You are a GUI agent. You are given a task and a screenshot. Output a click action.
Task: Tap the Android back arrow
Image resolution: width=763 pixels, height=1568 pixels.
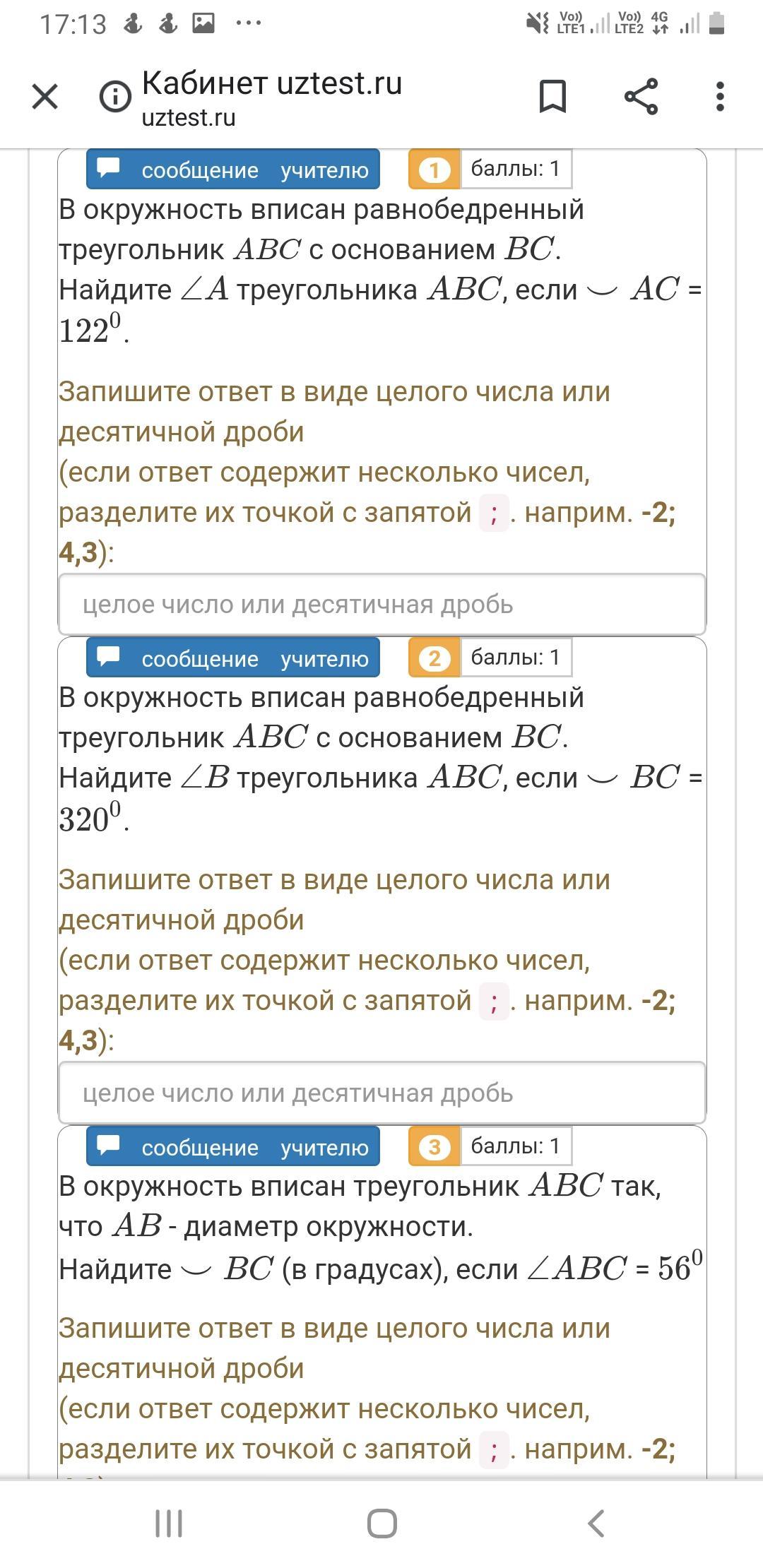(596, 1524)
